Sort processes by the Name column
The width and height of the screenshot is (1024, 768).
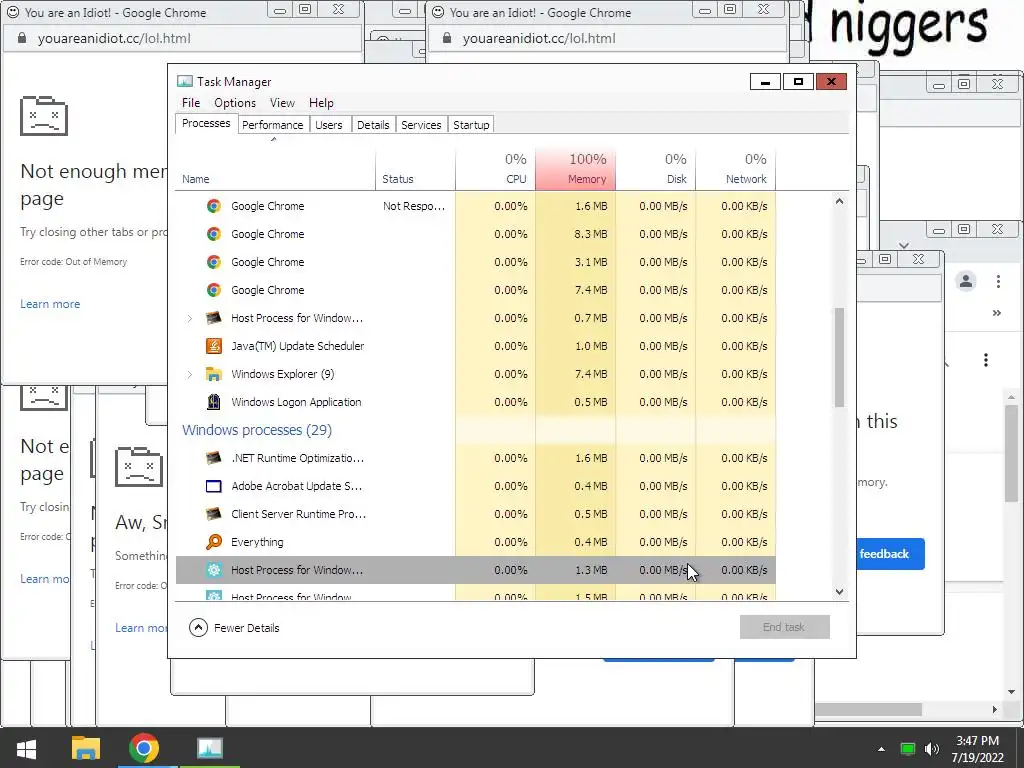point(275,170)
